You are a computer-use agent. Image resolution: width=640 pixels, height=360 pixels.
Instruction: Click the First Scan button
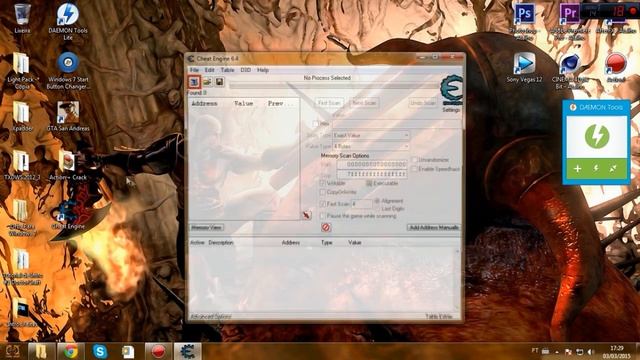coord(329,103)
